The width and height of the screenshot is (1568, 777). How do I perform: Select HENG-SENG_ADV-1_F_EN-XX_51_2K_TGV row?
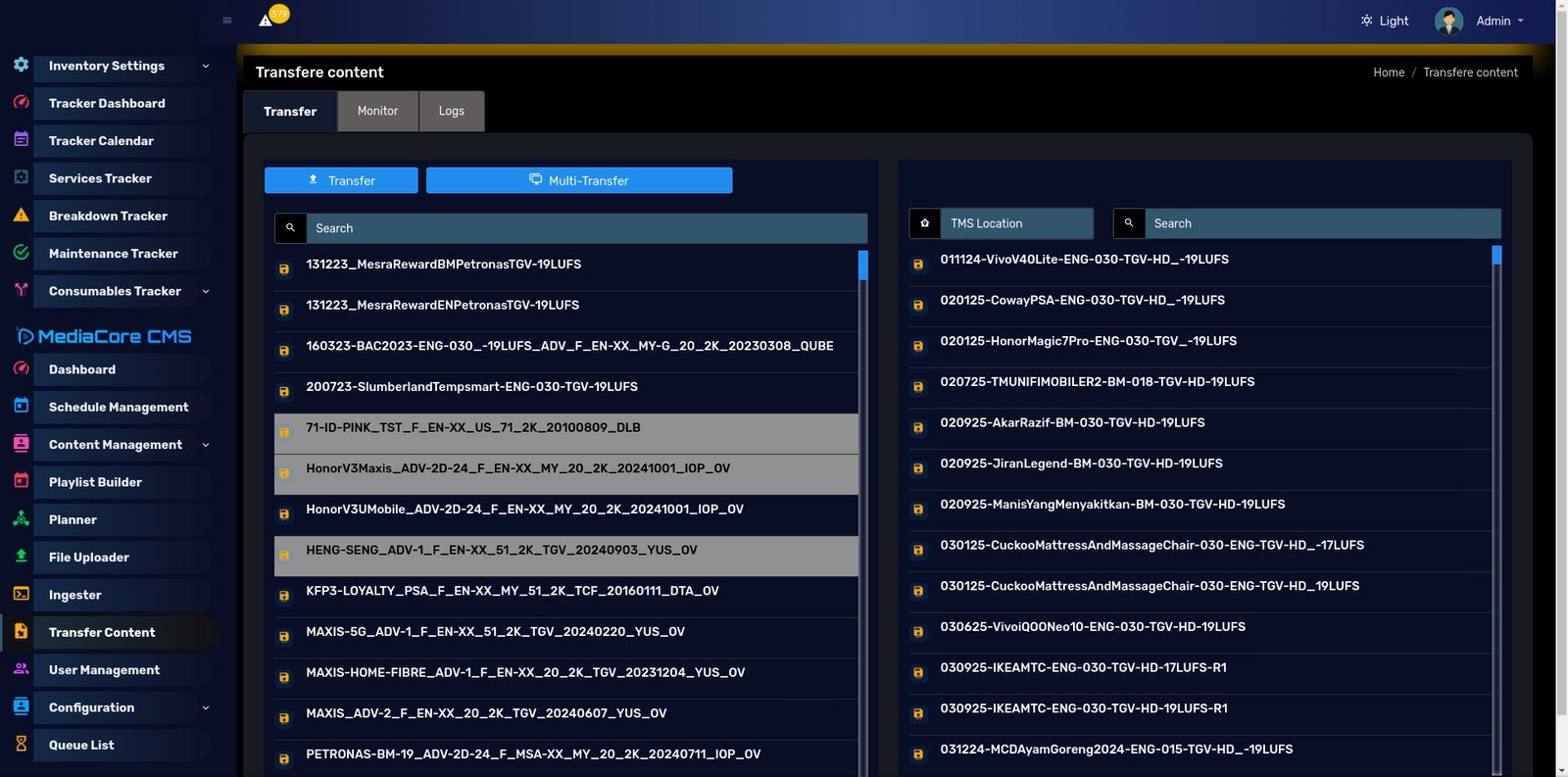point(566,556)
